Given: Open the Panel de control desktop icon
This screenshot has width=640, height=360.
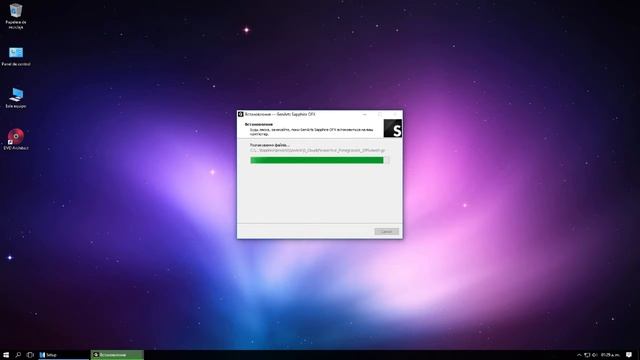Looking at the screenshot, I should [16, 56].
